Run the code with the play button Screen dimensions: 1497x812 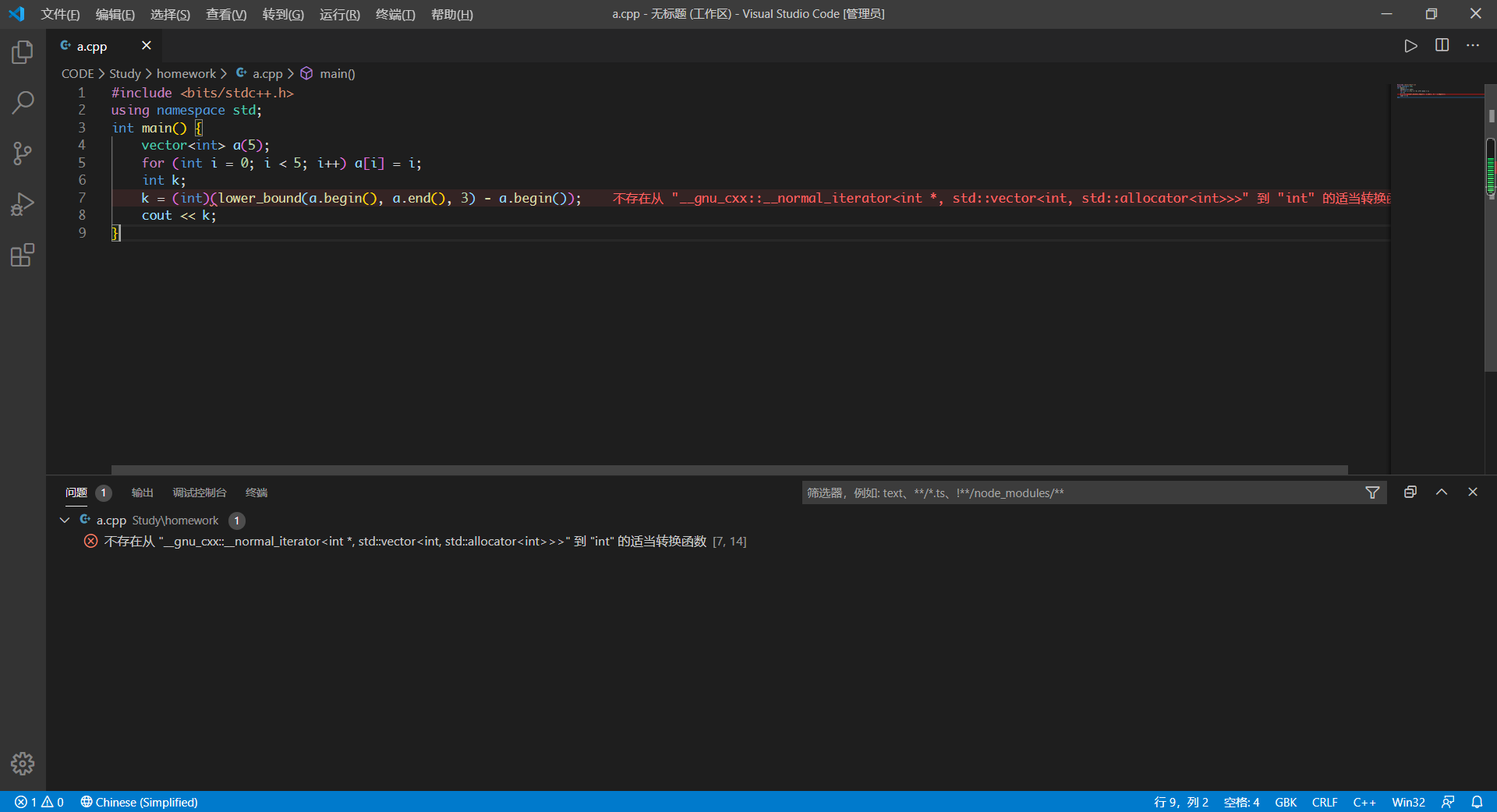coord(1410,46)
